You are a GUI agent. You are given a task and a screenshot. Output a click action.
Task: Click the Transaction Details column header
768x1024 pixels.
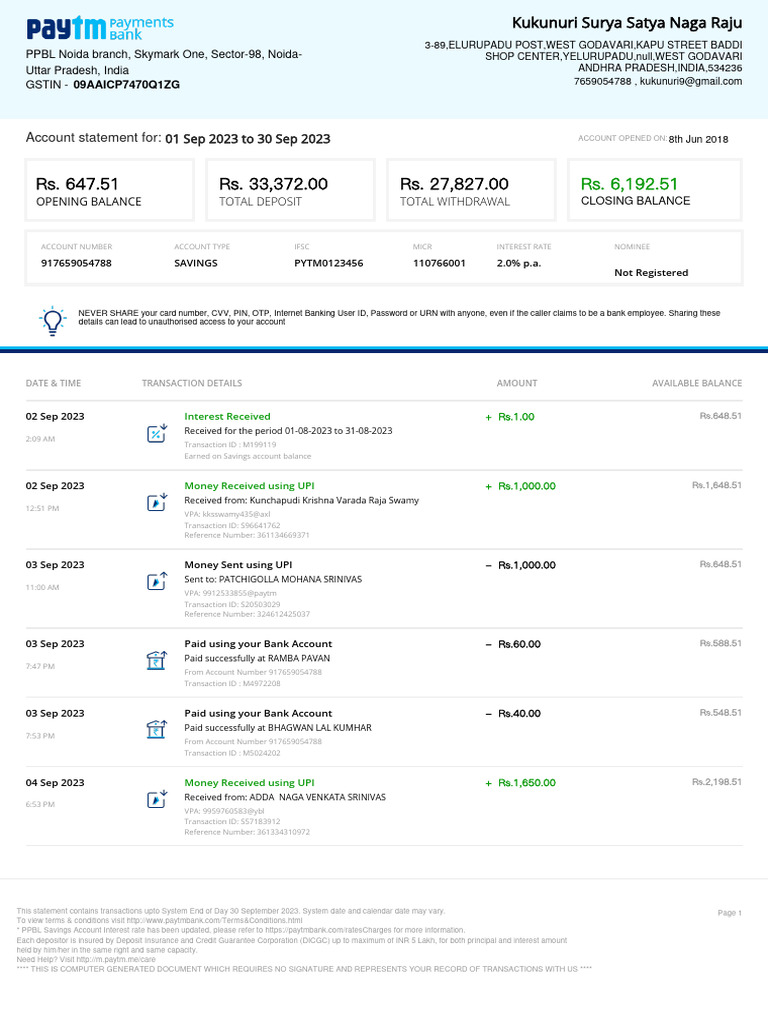click(192, 383)
